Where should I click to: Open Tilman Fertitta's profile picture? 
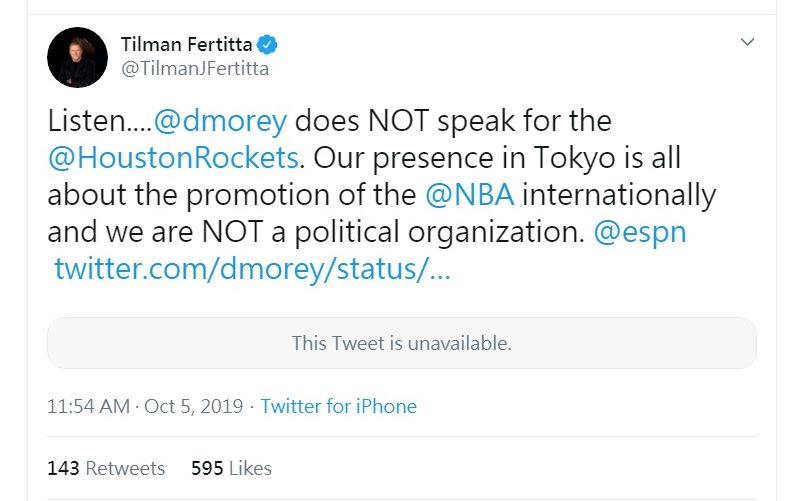click(77, 57)
